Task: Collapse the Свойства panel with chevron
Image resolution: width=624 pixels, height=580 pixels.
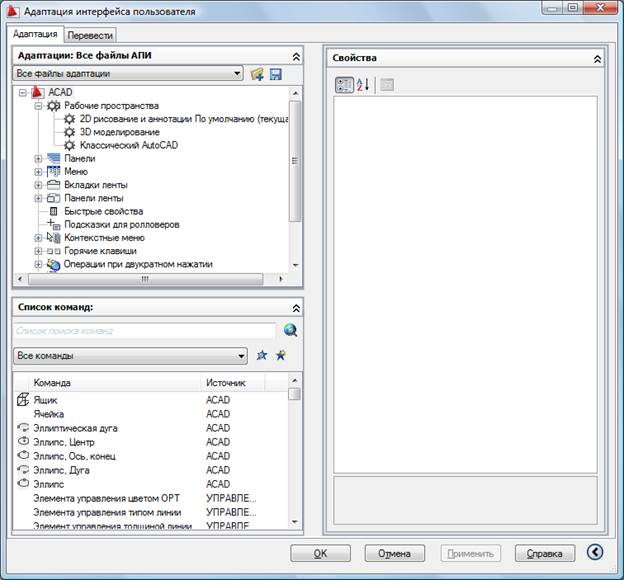Action: point(597,59)
